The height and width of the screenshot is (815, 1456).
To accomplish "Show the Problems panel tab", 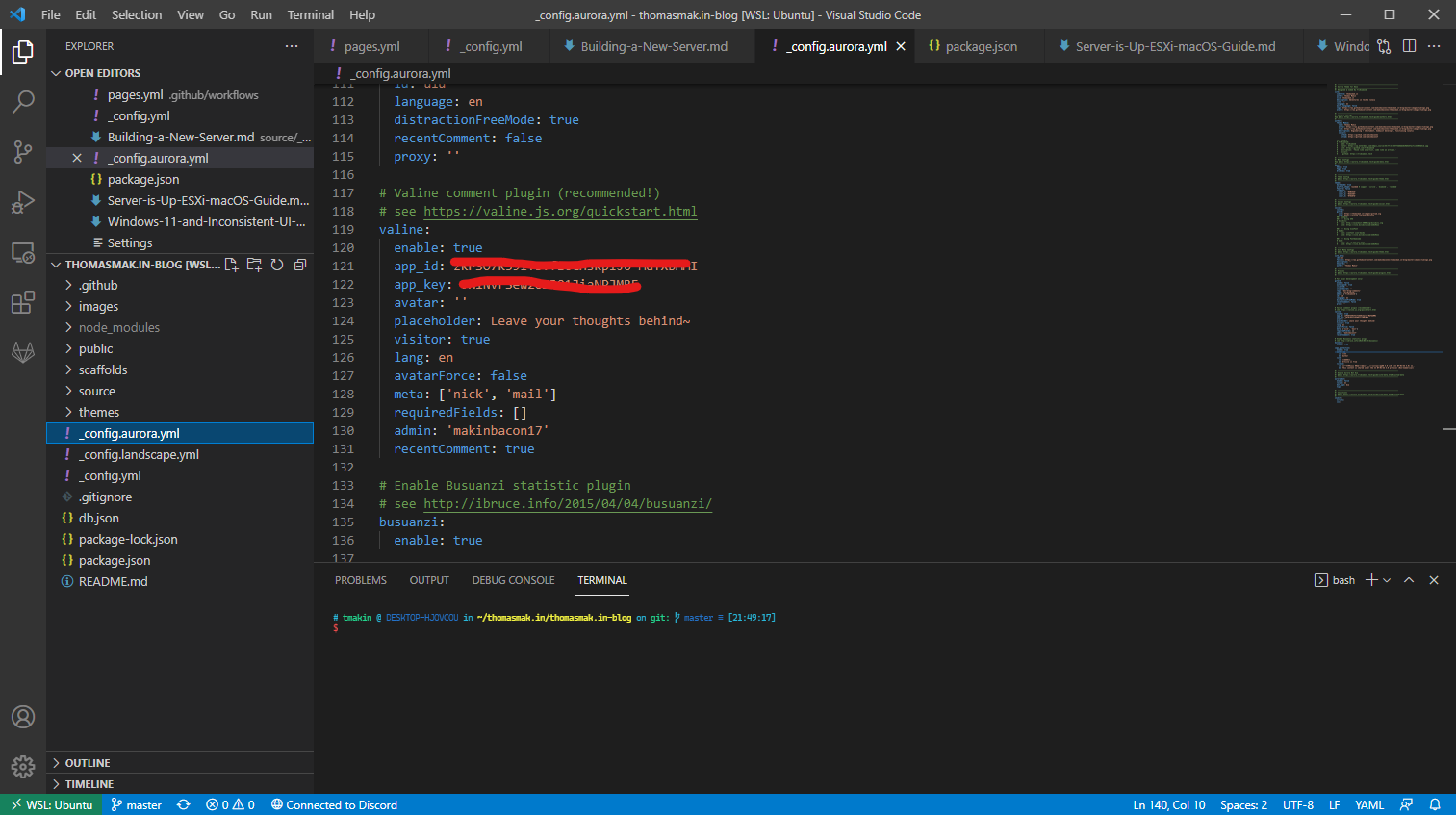I will [361, 580].
